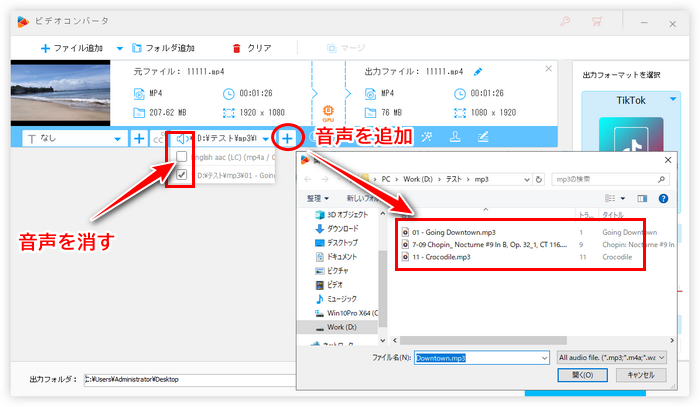Select Work (D:) drive in navigation tree
This screenshot has width=700, height=407.
[338, 327]
